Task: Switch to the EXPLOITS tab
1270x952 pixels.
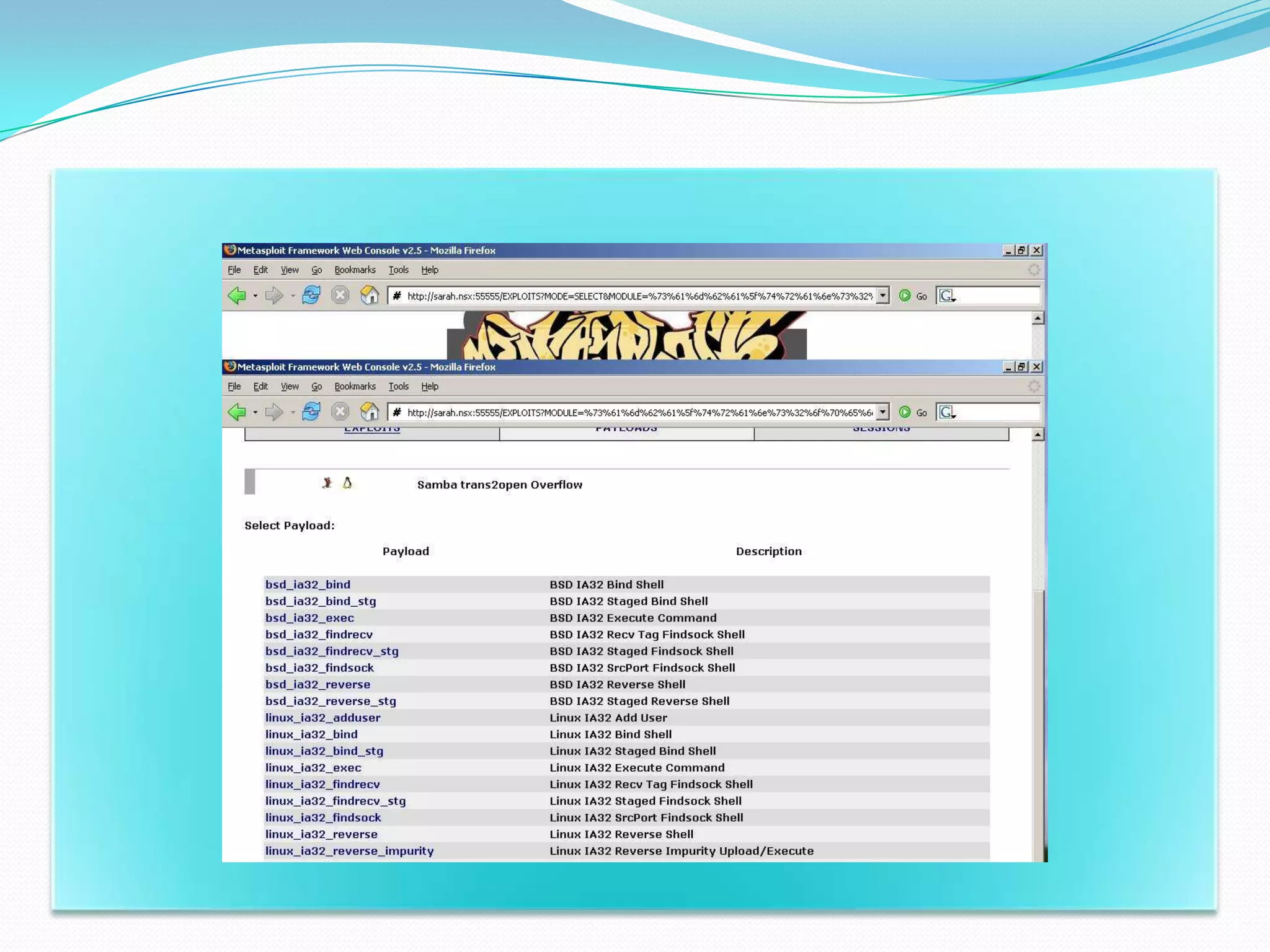Action: pyautogui.click(x=372, y=430)
